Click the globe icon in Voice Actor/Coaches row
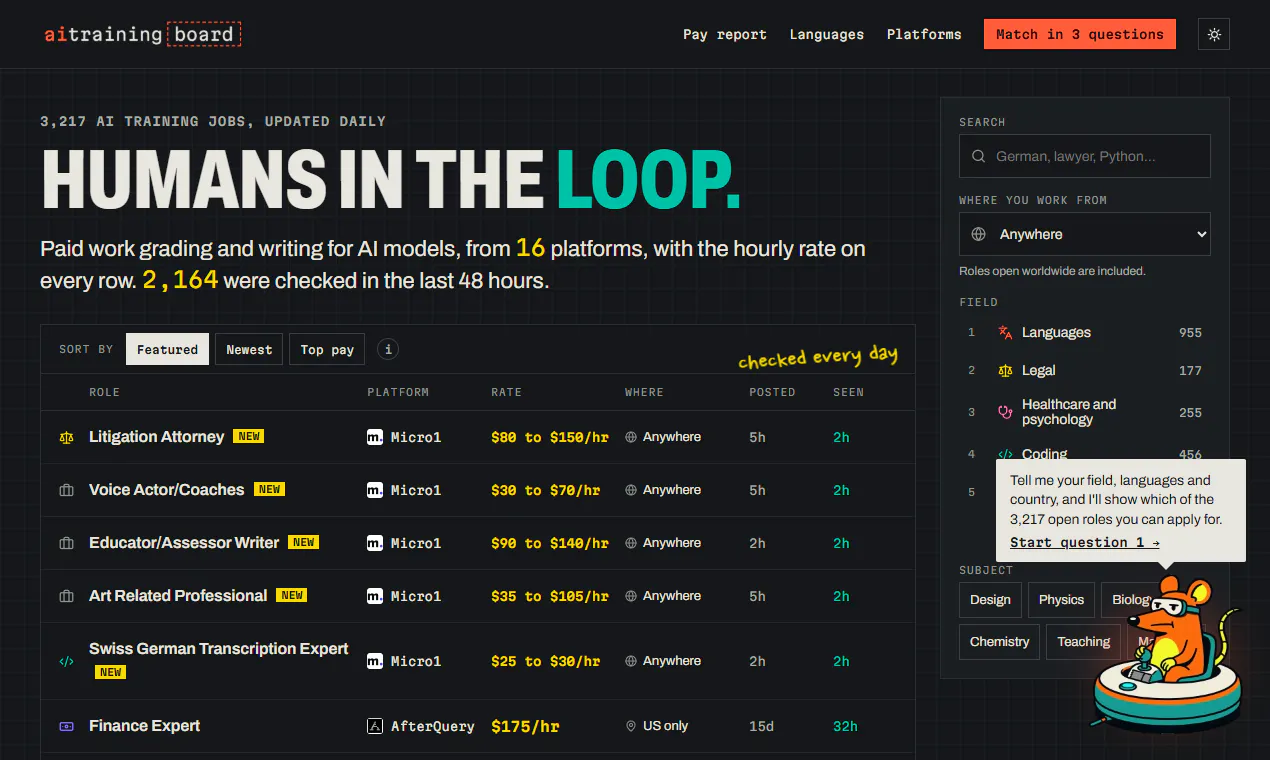Image resolution: width=1270 pixels, height=760 pixels. (631, 490)
